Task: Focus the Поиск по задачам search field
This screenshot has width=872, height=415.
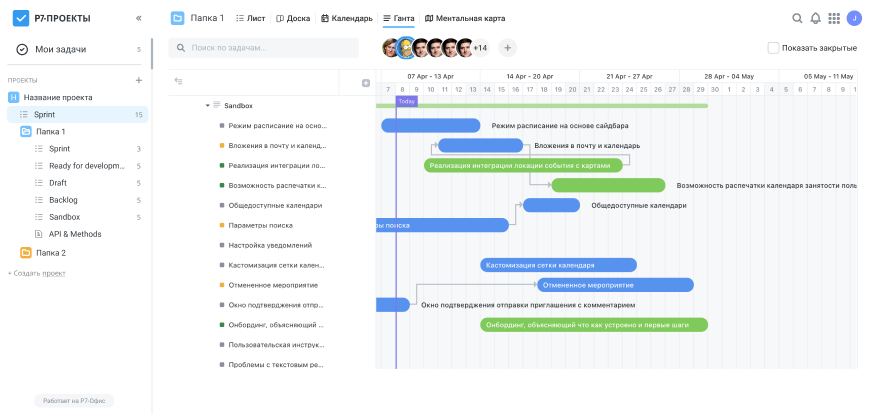Action: coord(264,48)
